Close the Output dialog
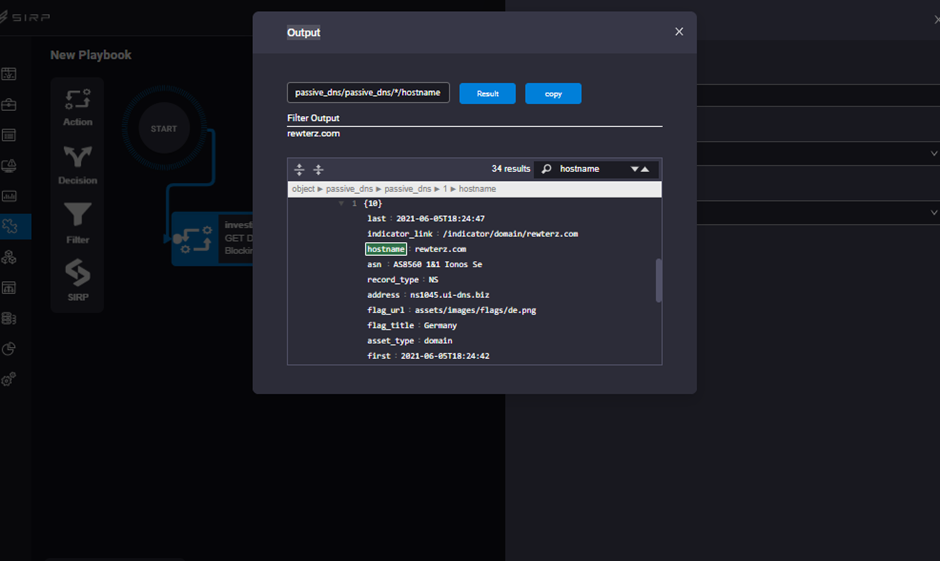940x561 pixels. (x=679, y=32)
